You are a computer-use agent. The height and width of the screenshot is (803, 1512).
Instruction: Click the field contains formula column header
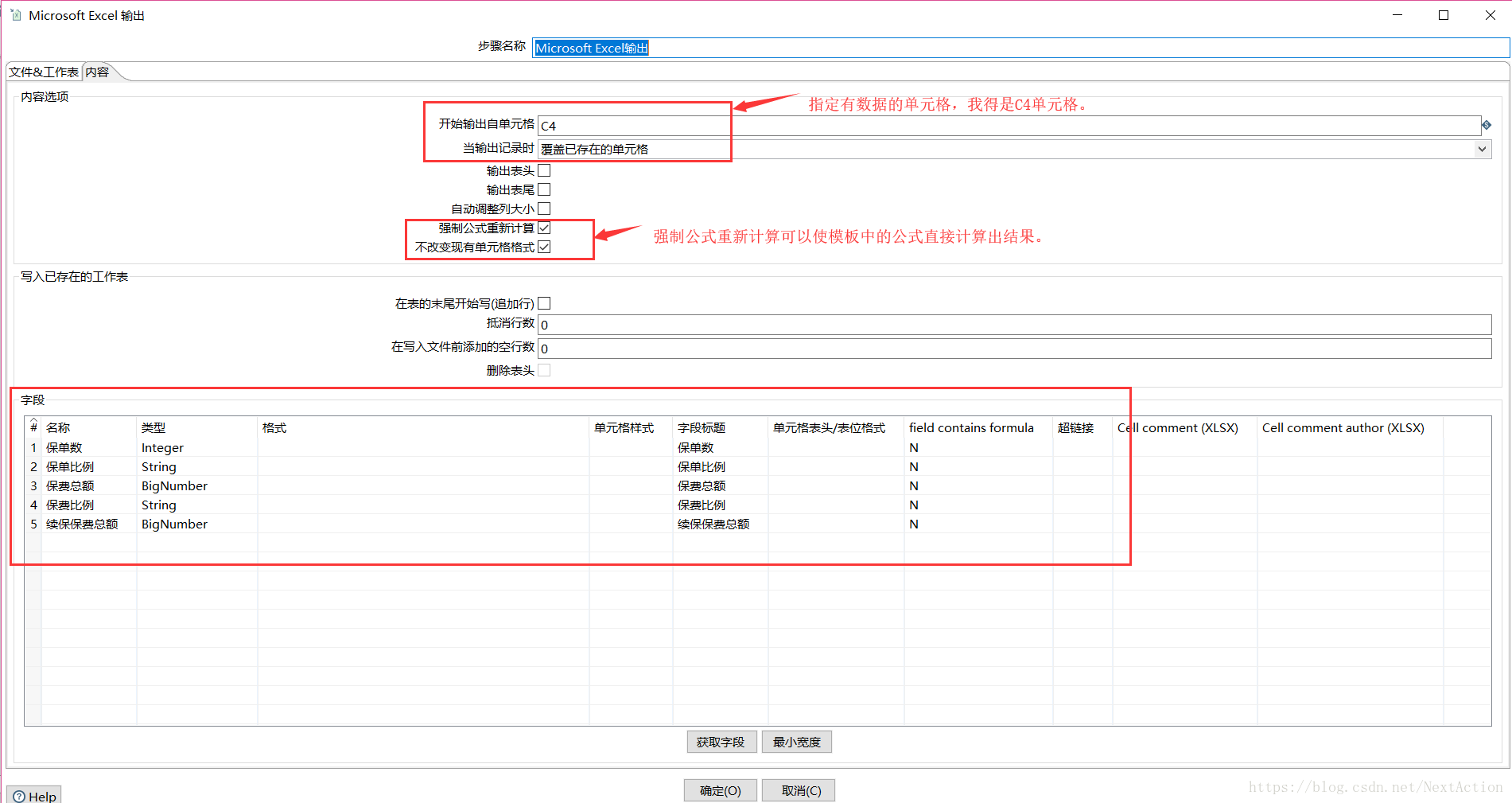(x=978, y=427)
